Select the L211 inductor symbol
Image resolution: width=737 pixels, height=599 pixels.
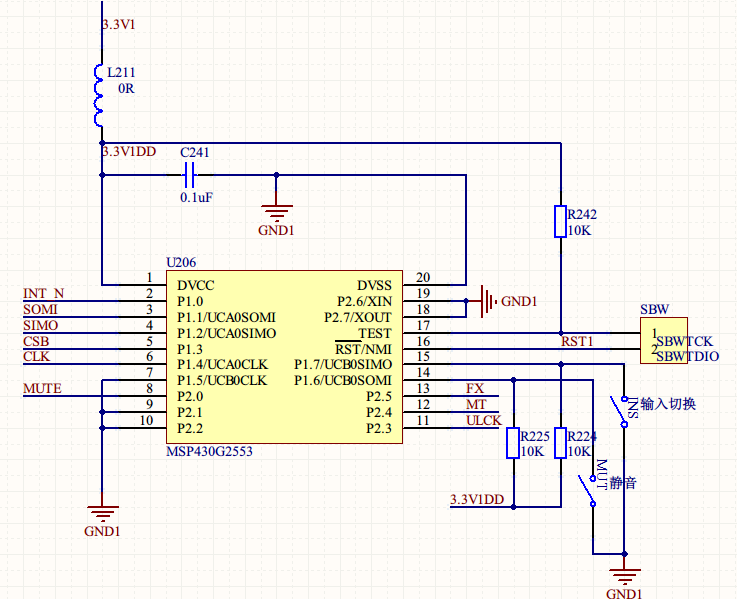(x=99, y=95)
